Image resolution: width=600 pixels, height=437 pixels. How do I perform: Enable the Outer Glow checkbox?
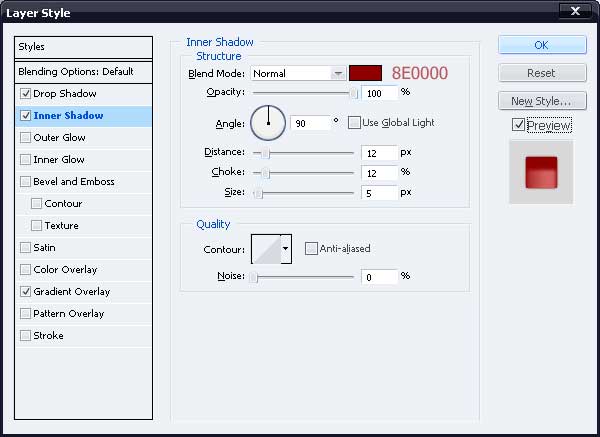pyautogui.click(x=25, y=137)
